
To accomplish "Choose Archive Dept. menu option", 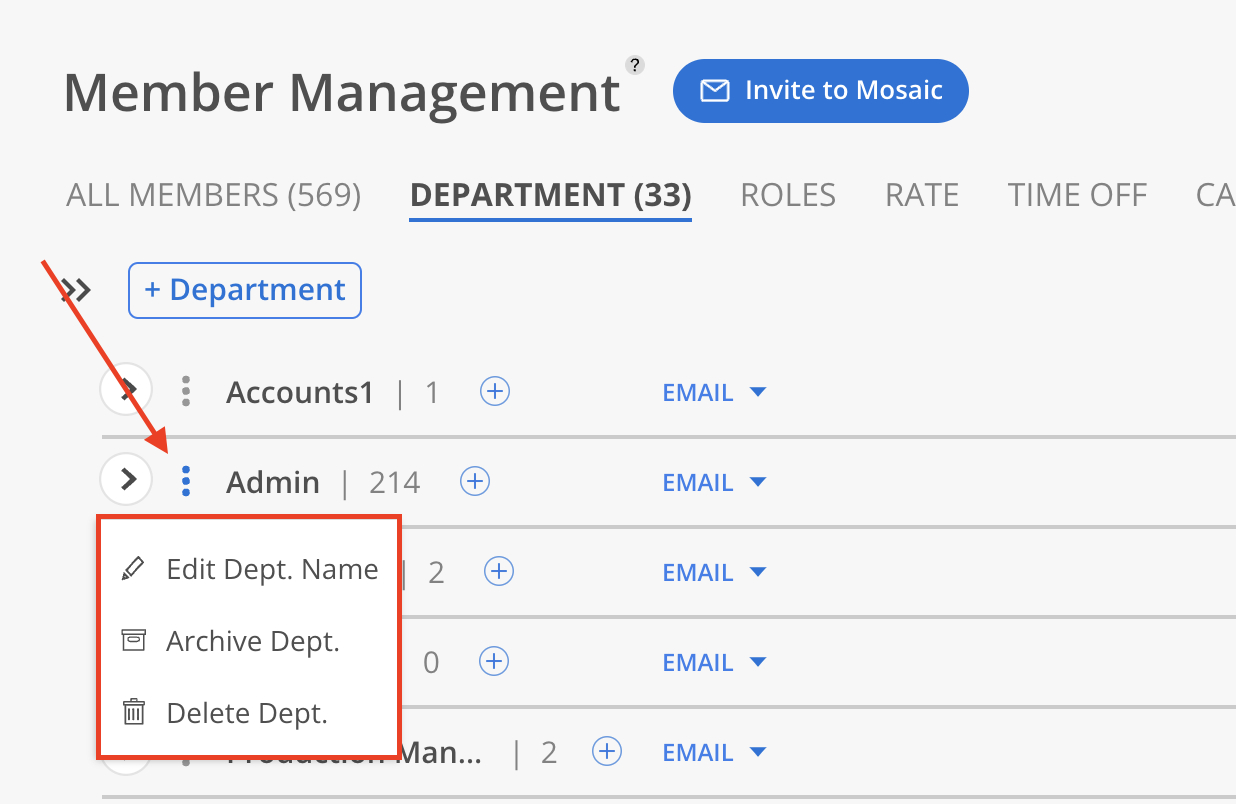I will [252, 641].
